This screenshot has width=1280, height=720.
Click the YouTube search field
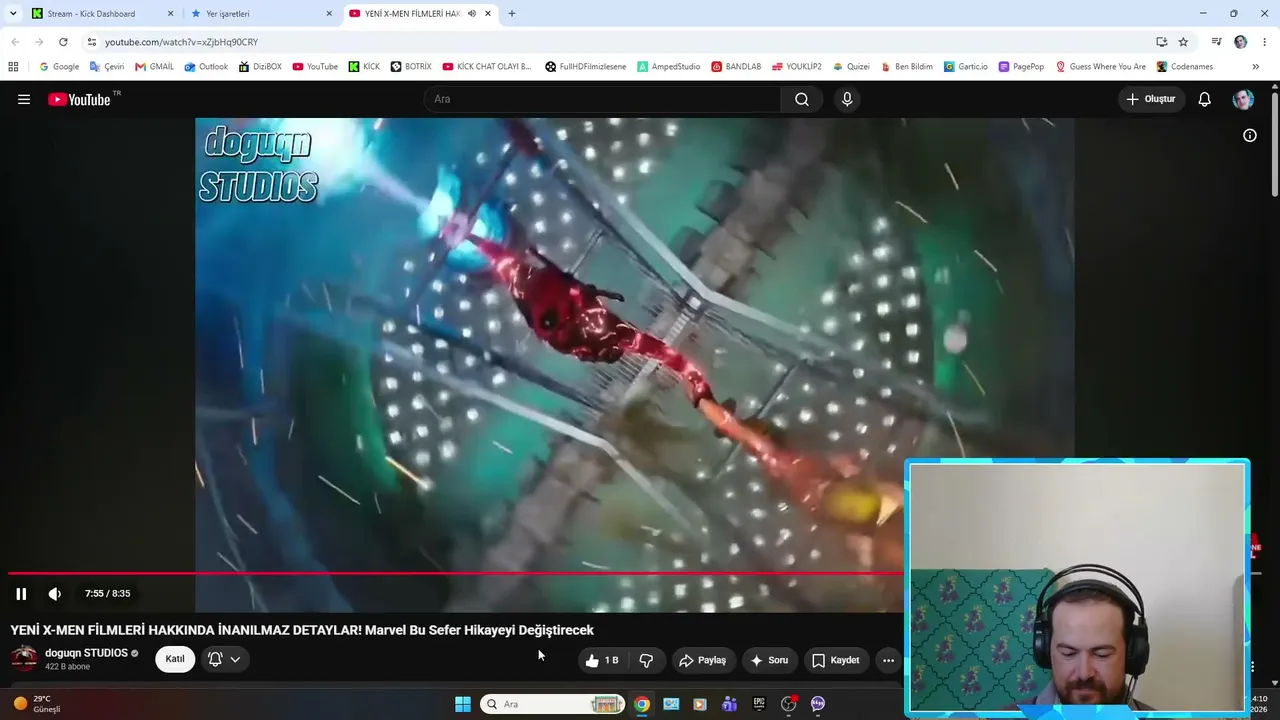click(x=602, y=99)
